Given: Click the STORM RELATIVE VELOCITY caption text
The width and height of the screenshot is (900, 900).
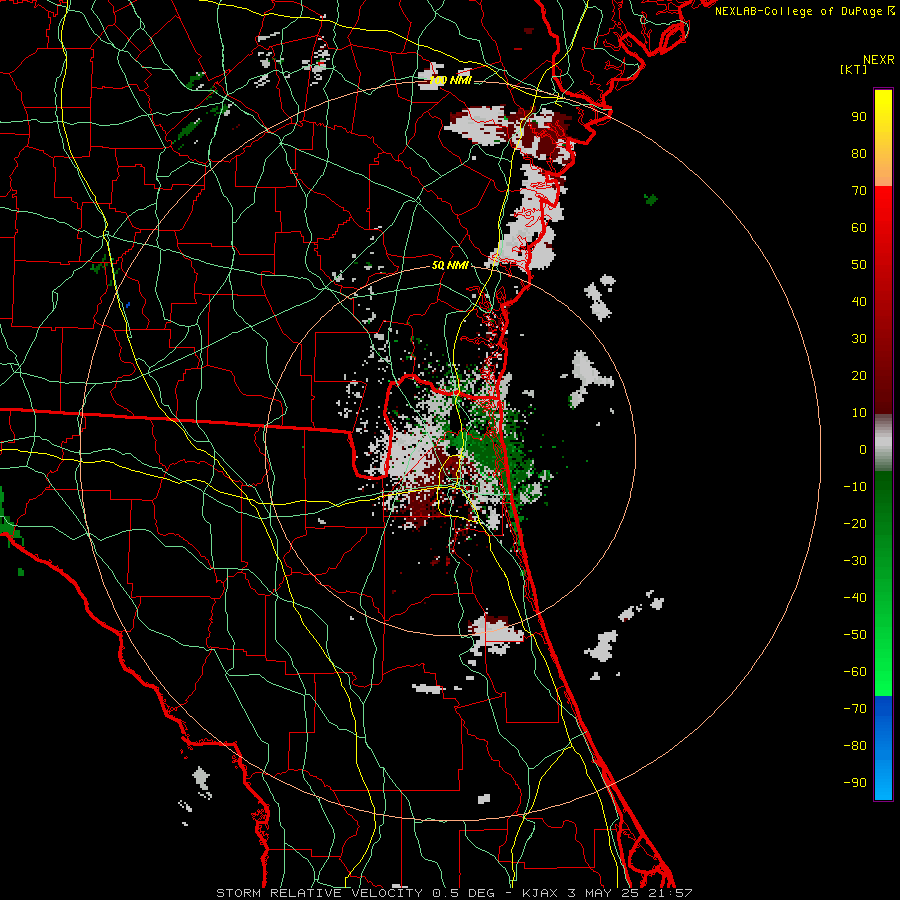Looking at the screenshot, I should coord(319,893).
